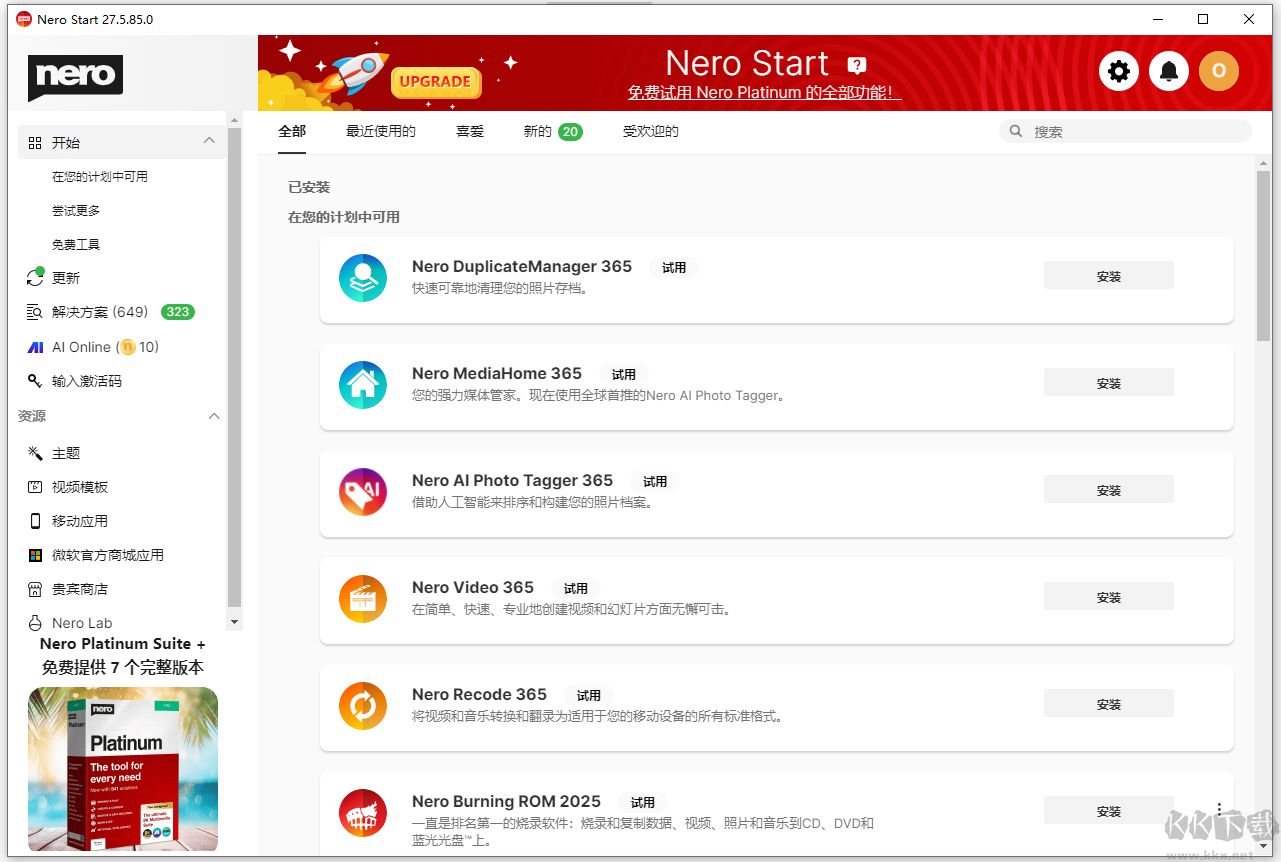This screenshot has height=862, width=1281.
Task: Click the search input field
Action: coord(1125,131)
